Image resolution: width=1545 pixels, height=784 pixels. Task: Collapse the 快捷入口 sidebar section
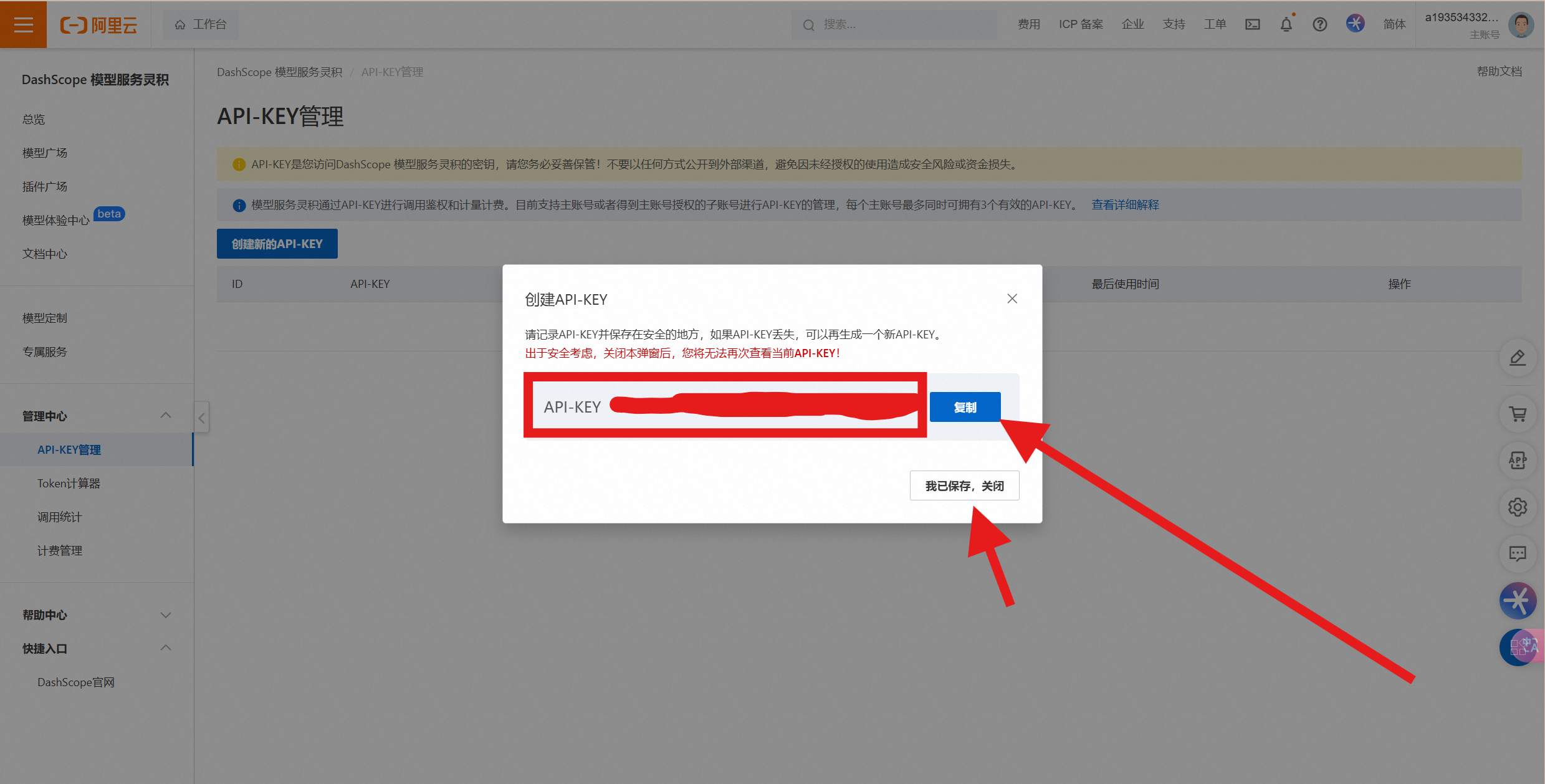pos(166,648)
